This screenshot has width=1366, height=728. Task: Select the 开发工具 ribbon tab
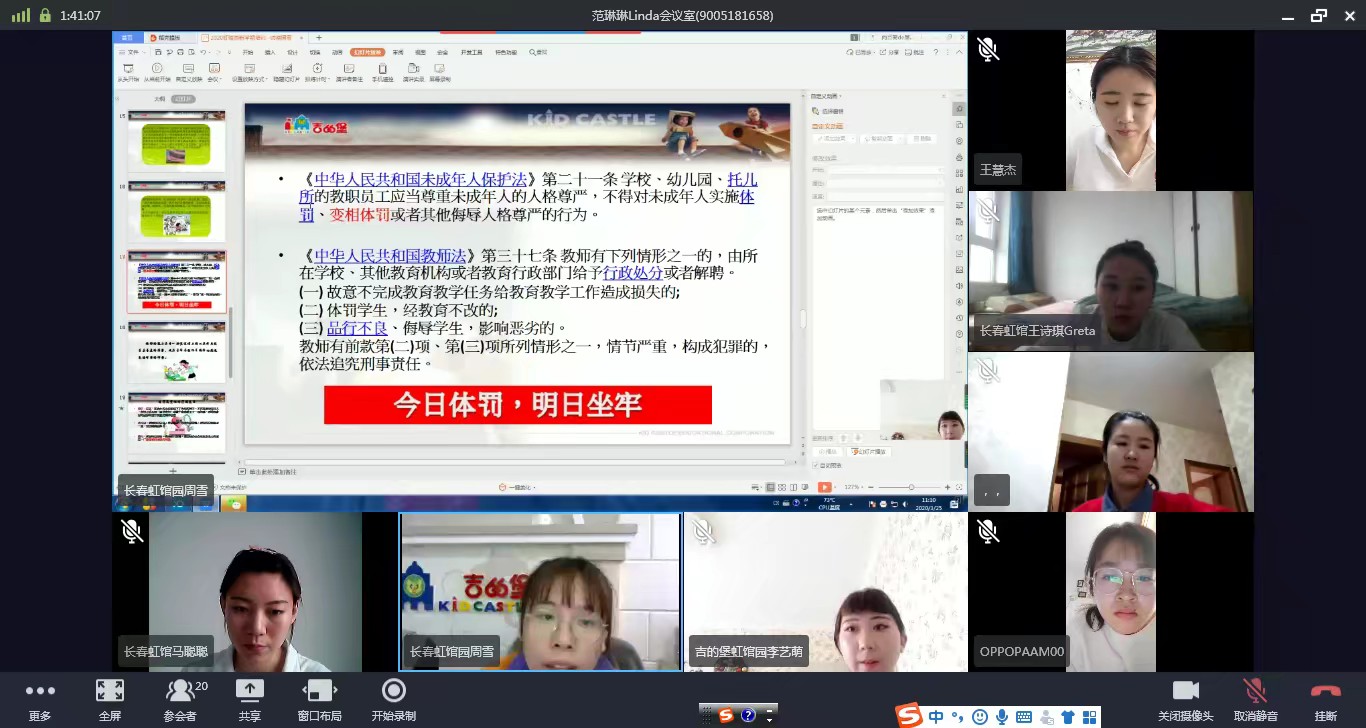[472, 52]
